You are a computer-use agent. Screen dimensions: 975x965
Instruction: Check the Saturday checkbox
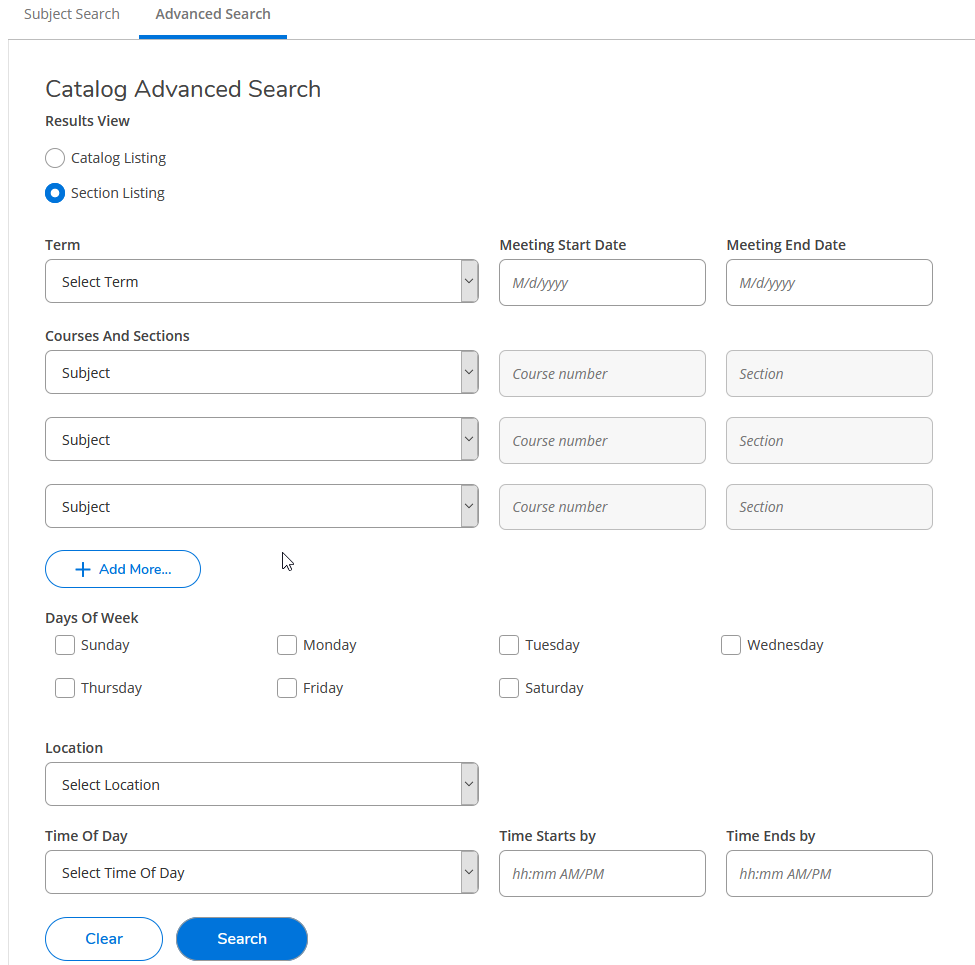pos(509,688)
